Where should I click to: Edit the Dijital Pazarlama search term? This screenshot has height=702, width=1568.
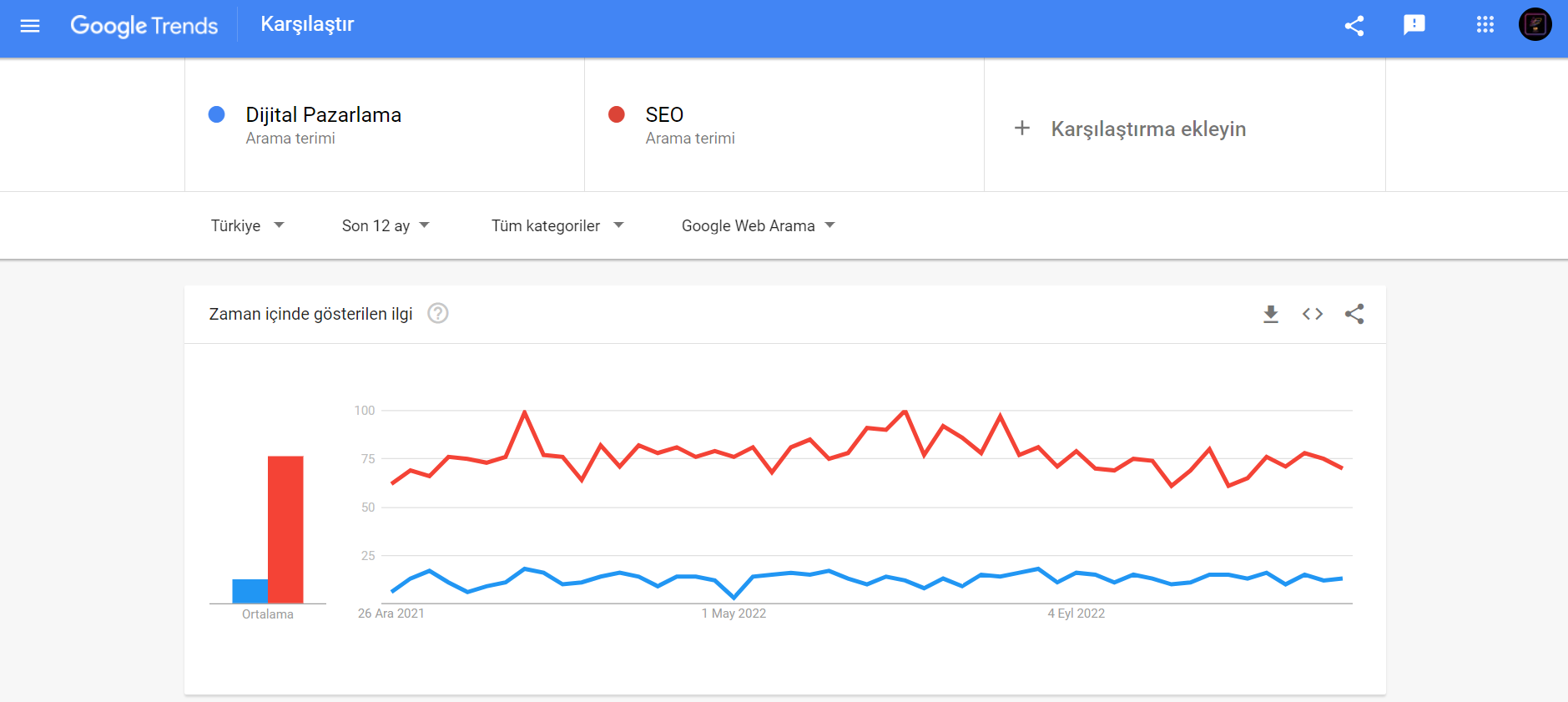point(324,115)
